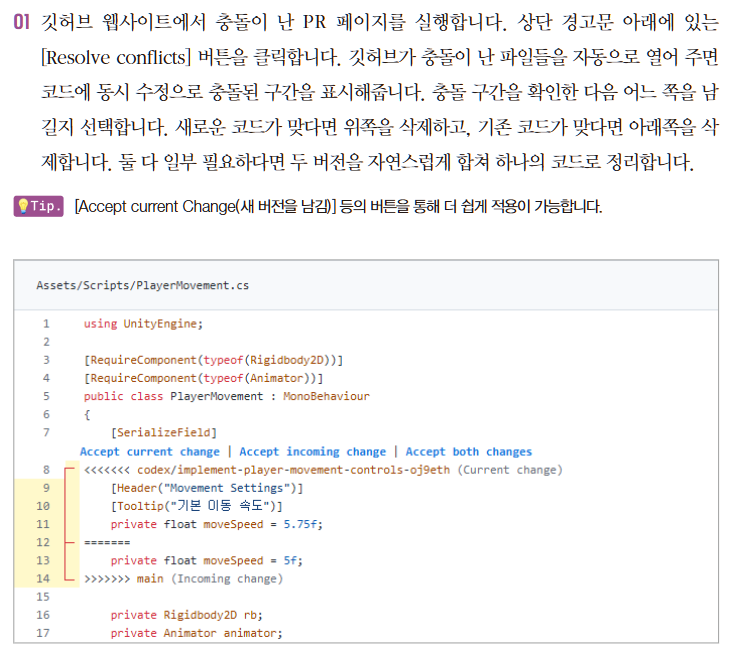Screen dimensions: 729x651
Task: Click the [Header("Movement Settings")] line
Action: click(207, 488)
